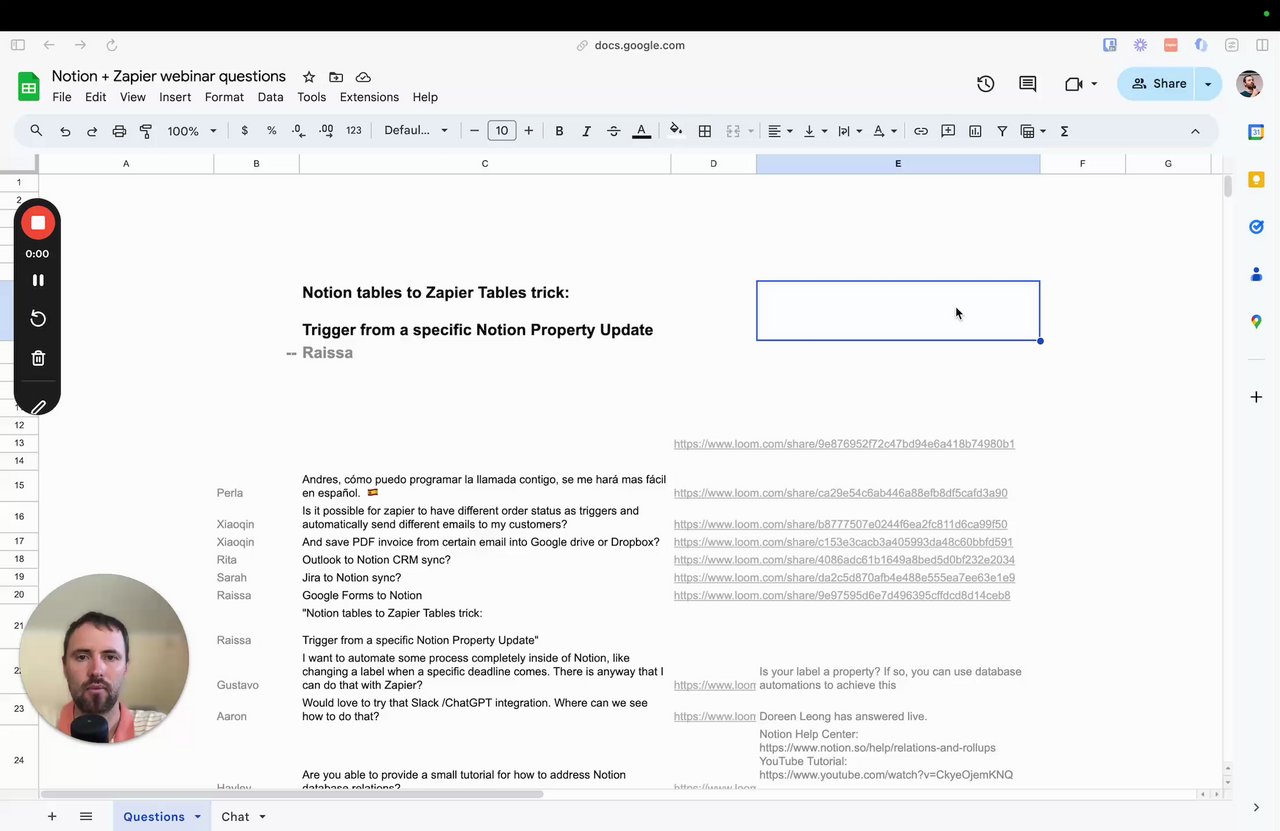
Task: Open the Sheets home icon
Action: (x=29, y=86)
